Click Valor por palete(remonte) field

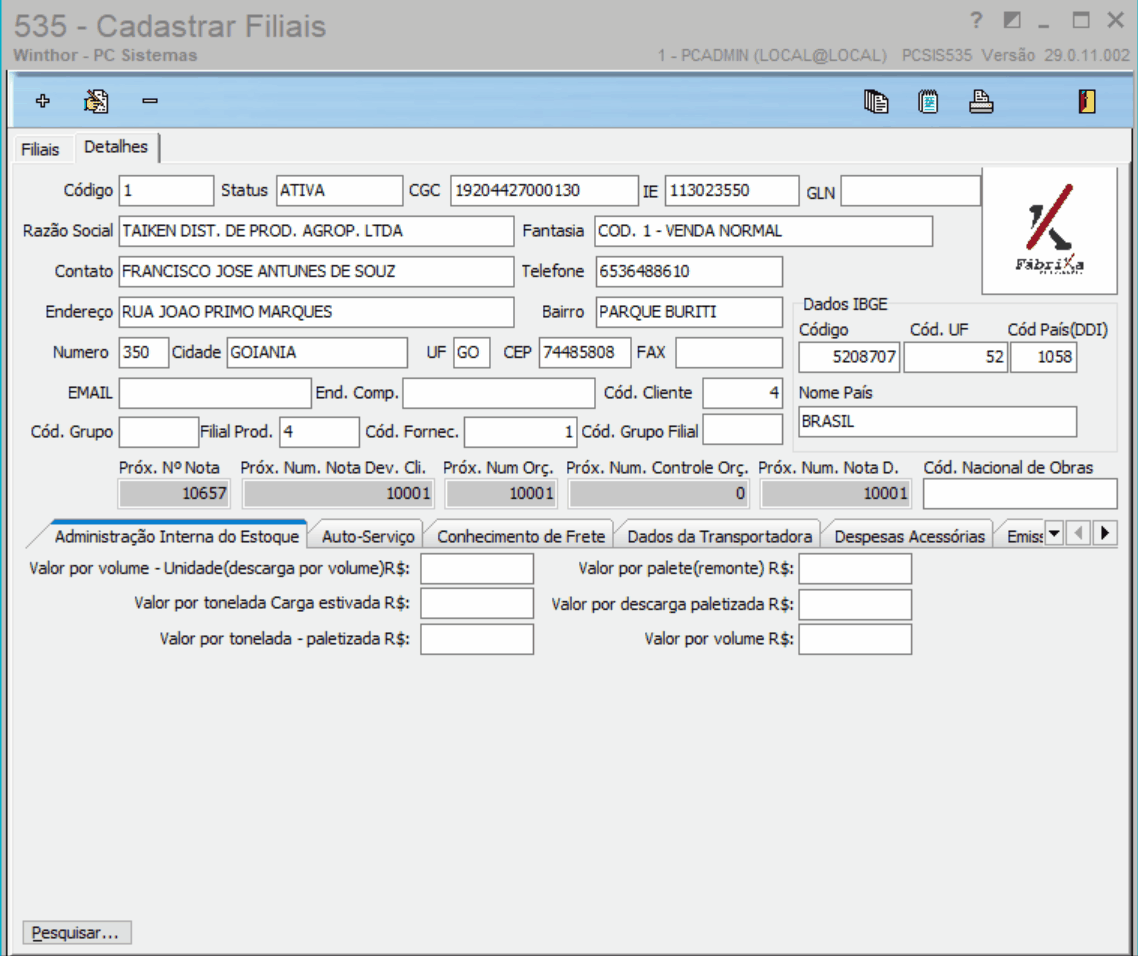coord(855,569)
